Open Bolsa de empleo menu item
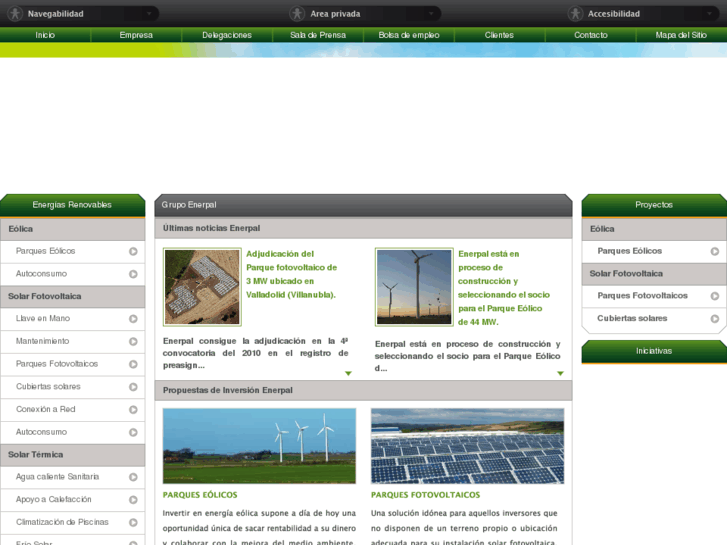Screen dimensions: 727x545 408,35
